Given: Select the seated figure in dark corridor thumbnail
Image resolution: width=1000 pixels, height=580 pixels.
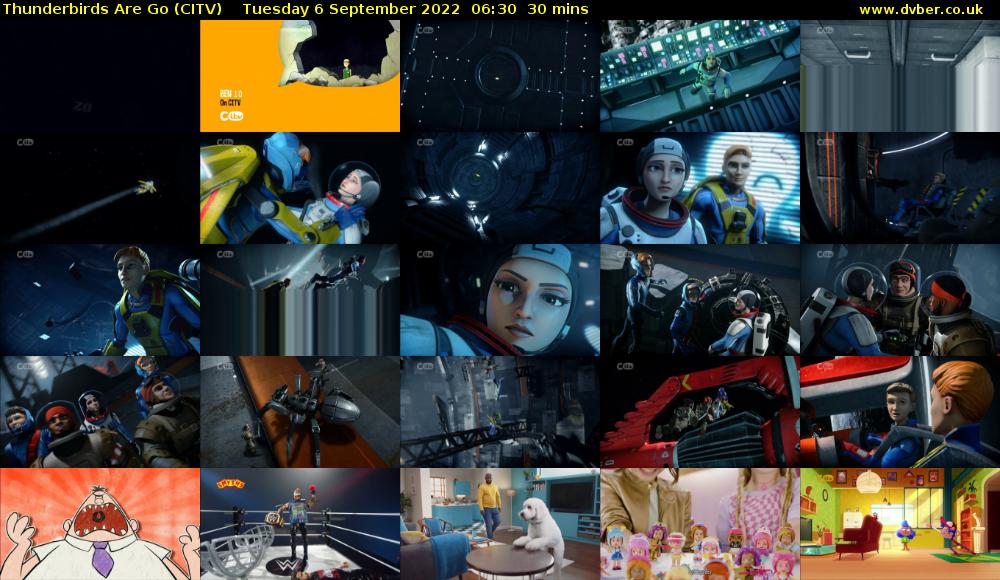Looking at the screenshot, I should (900, 188).
